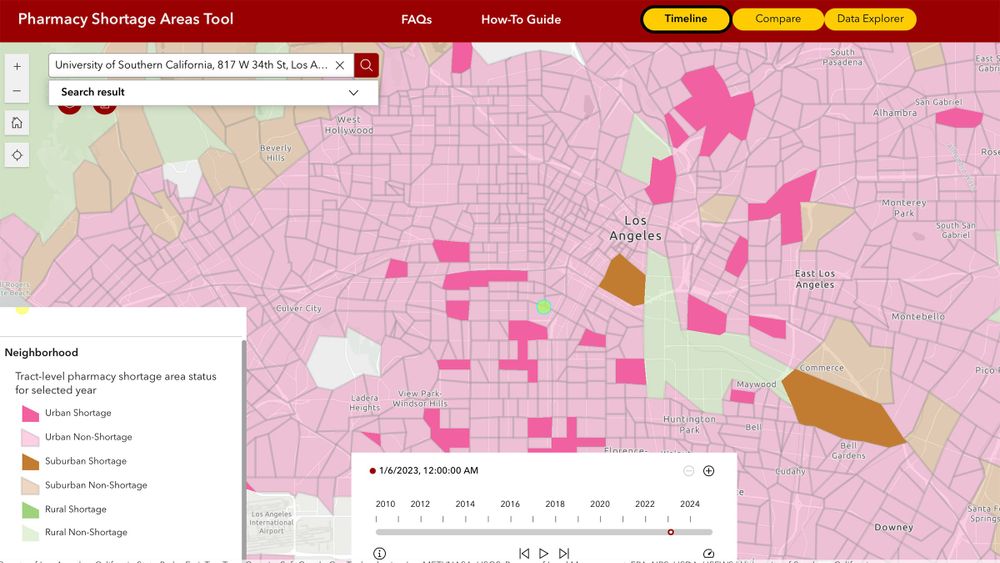The image size is (1000, 563).
Task: Return to default map view home icon
Action: click(17, 122)
